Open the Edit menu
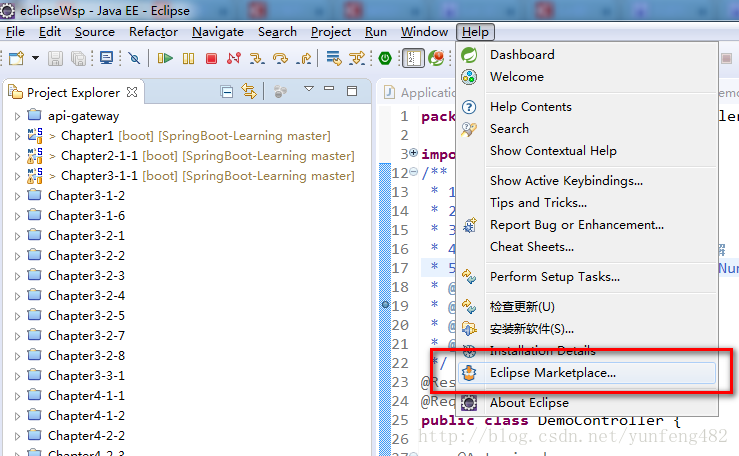Screen dimensions: 739x456 click(50, 32)
